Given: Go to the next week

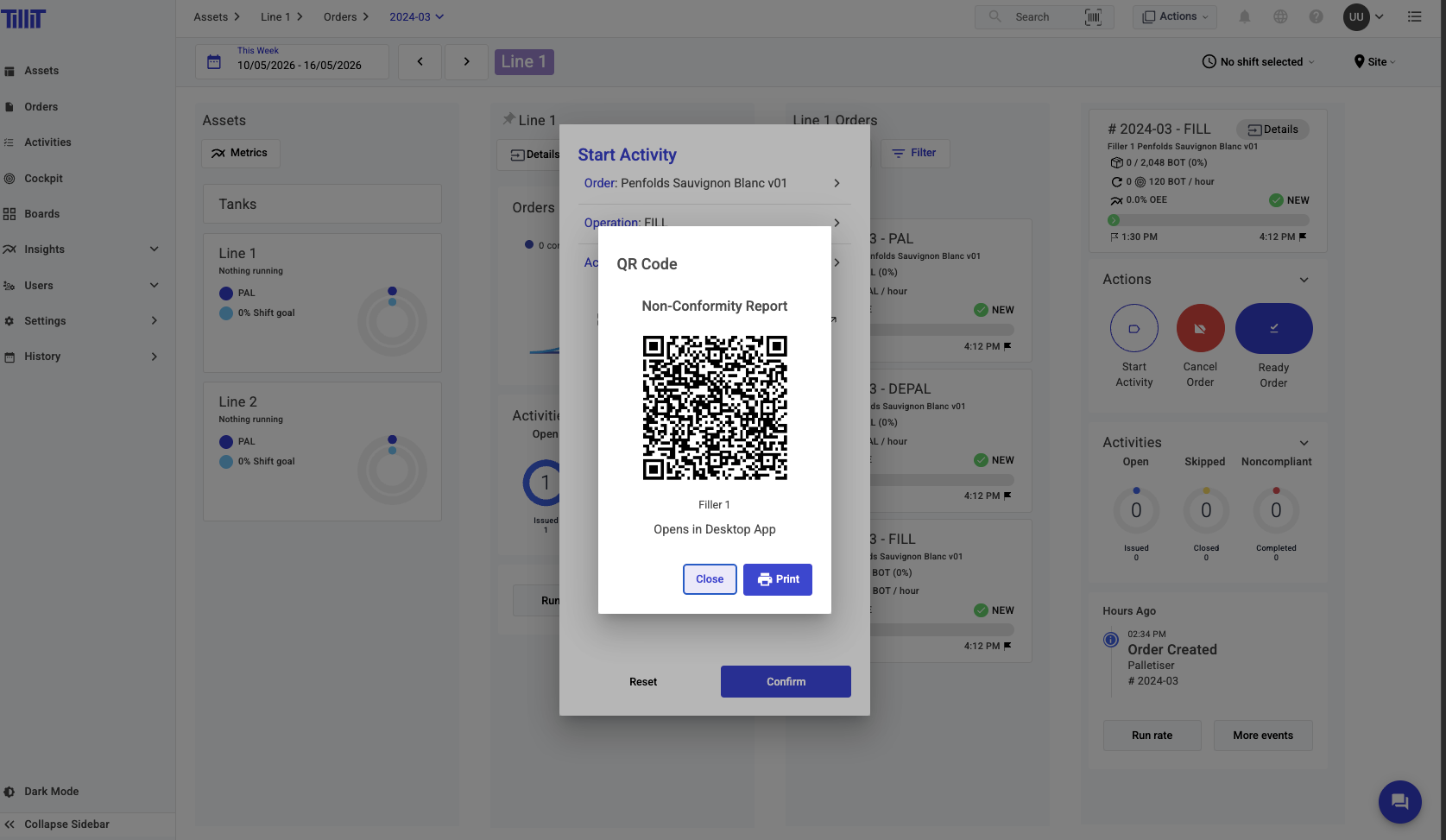Looking at the screenshot, I should pos(466,62).
